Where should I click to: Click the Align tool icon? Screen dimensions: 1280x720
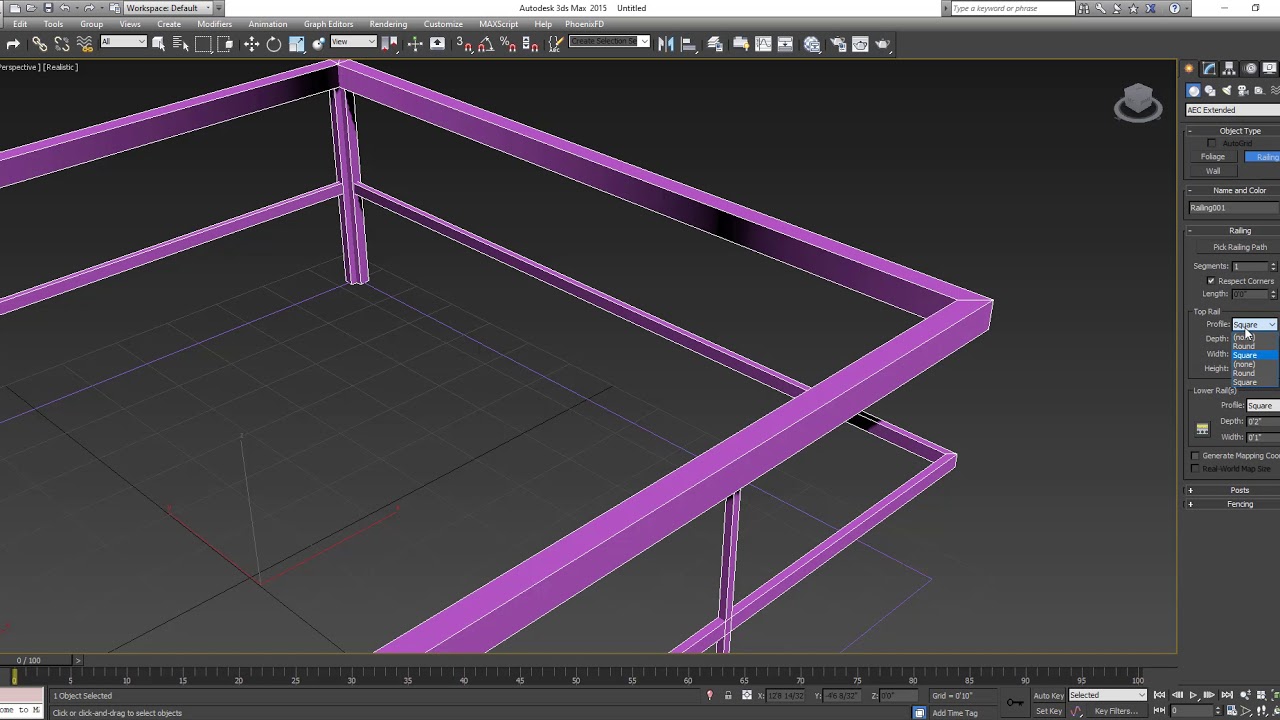[689, 44]
